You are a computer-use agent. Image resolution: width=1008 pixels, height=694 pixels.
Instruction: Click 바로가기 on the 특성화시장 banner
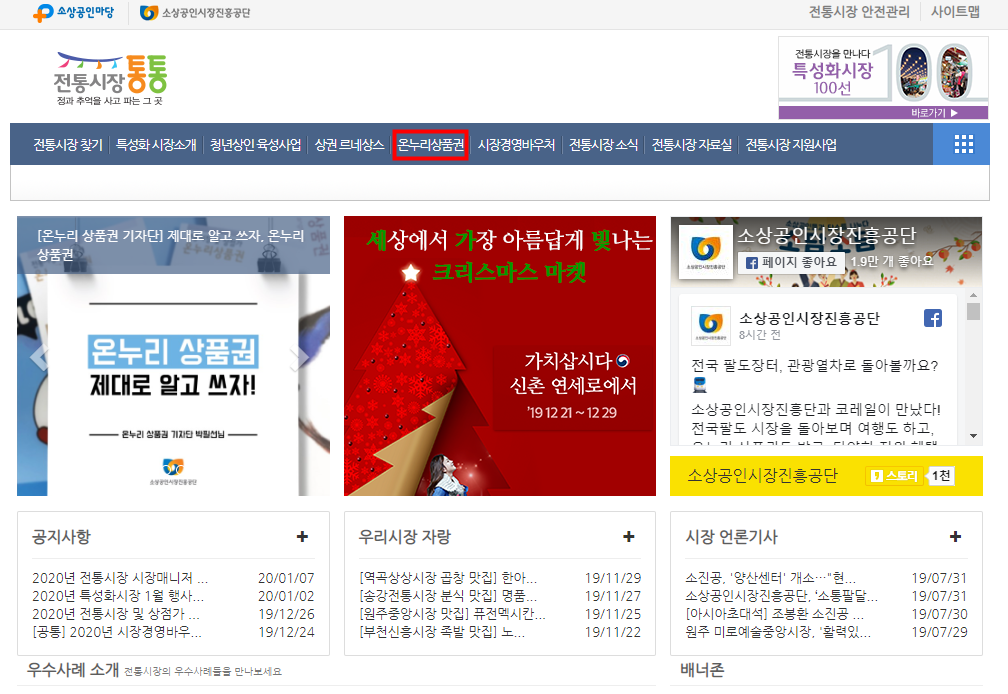coord(934,112)
